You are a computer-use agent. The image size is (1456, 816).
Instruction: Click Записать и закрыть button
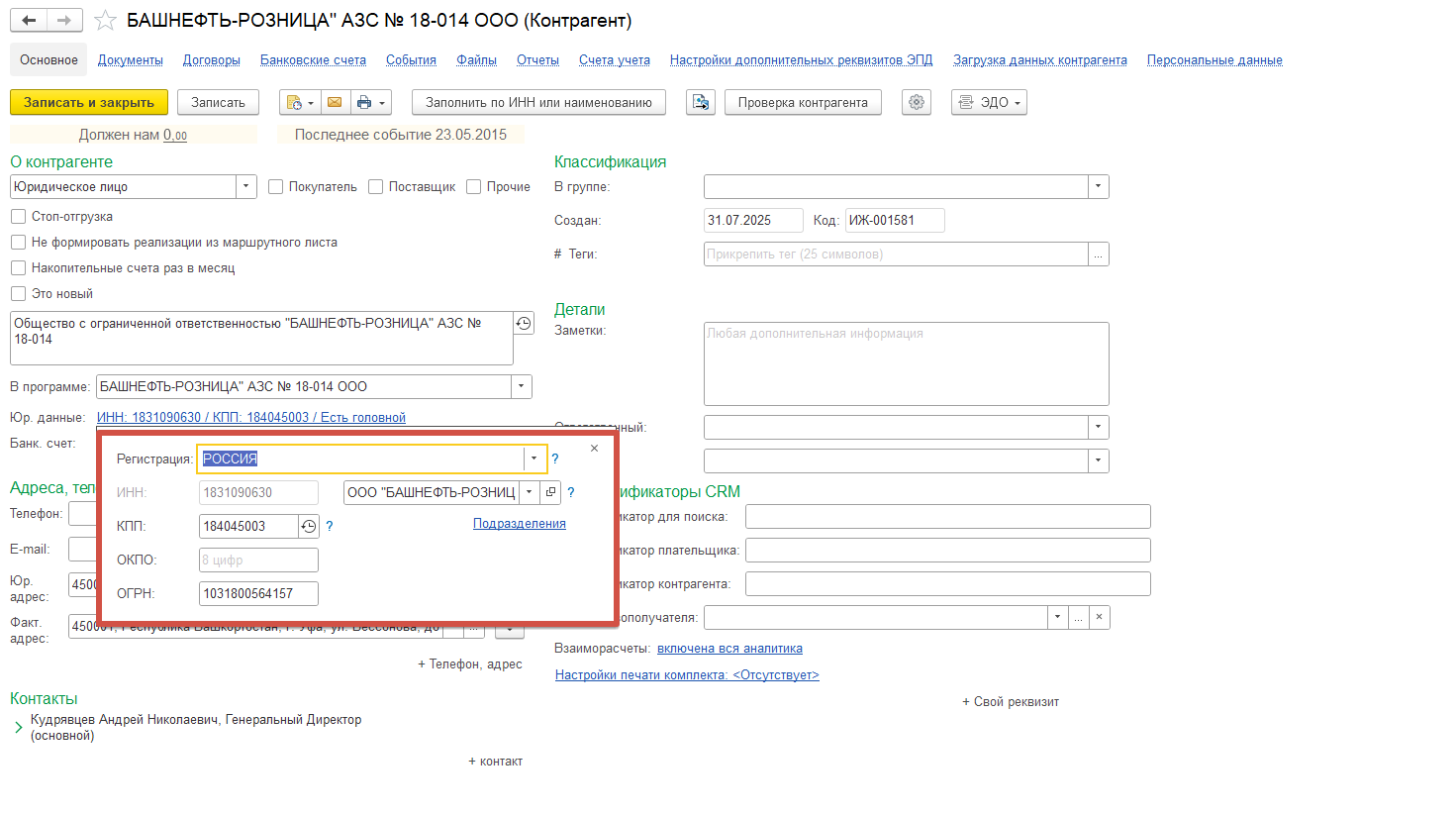pyautogui.click(x=89, y=102)
